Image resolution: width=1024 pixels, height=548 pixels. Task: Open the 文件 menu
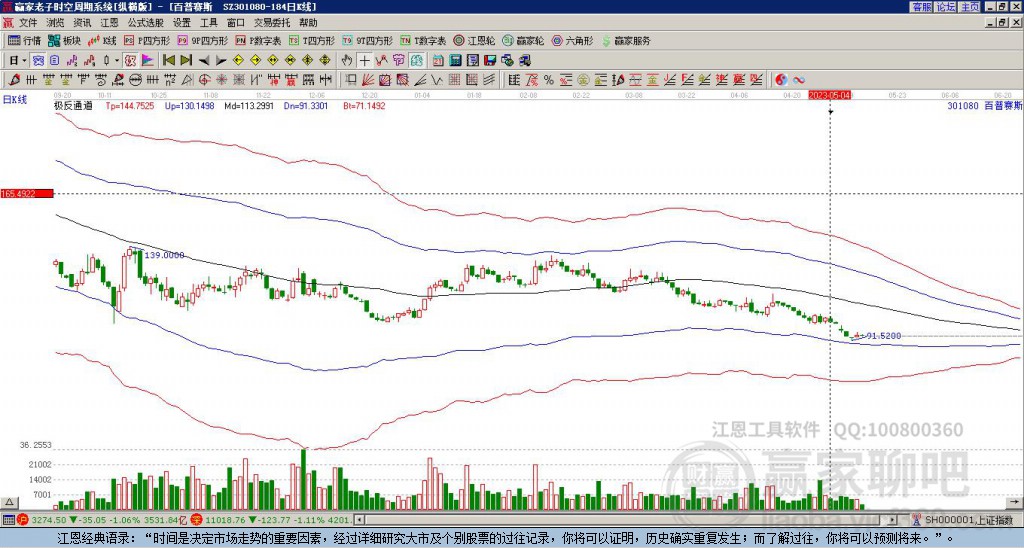[x=28, y=23]
